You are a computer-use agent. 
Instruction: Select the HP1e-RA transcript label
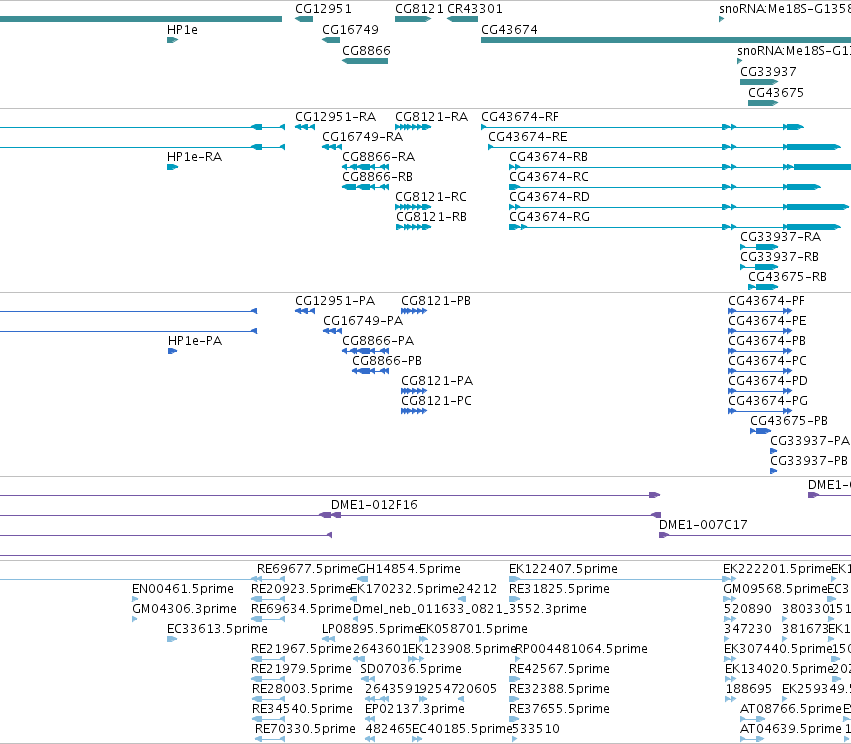coord(194,157)
